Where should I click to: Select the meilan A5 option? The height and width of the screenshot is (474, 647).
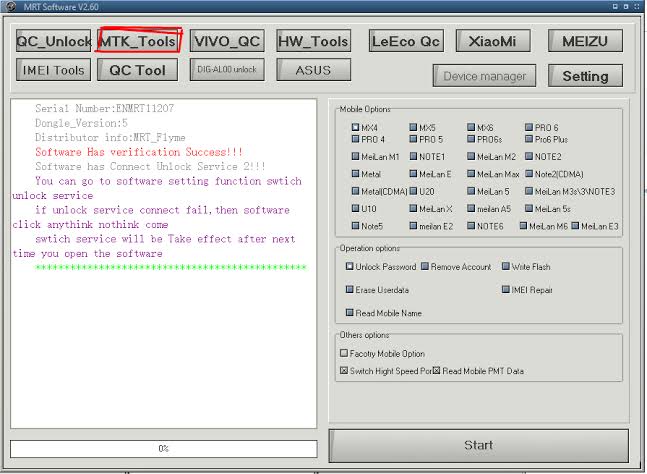[x=471, y=208]
